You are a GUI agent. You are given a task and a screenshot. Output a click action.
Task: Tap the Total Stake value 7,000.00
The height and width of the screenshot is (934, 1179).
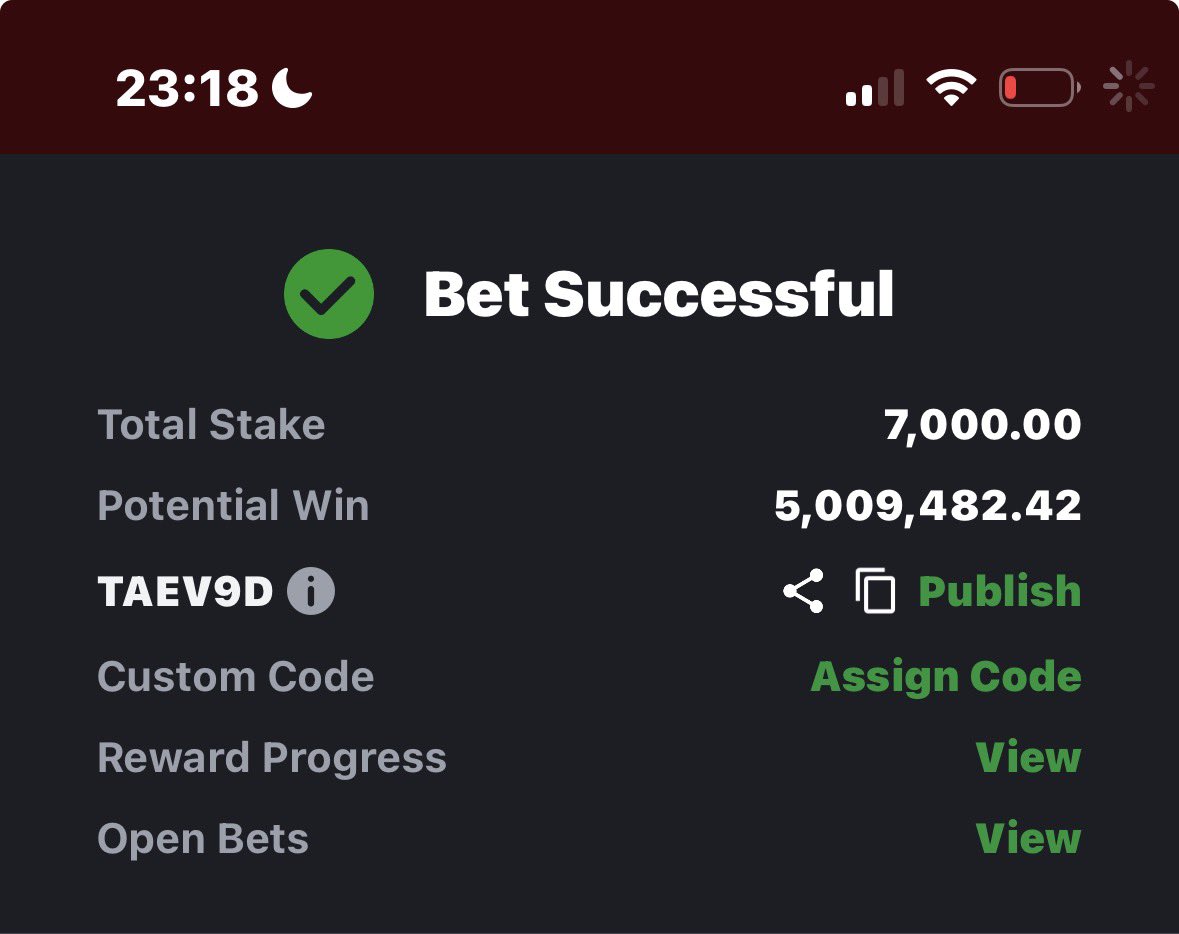983,424
